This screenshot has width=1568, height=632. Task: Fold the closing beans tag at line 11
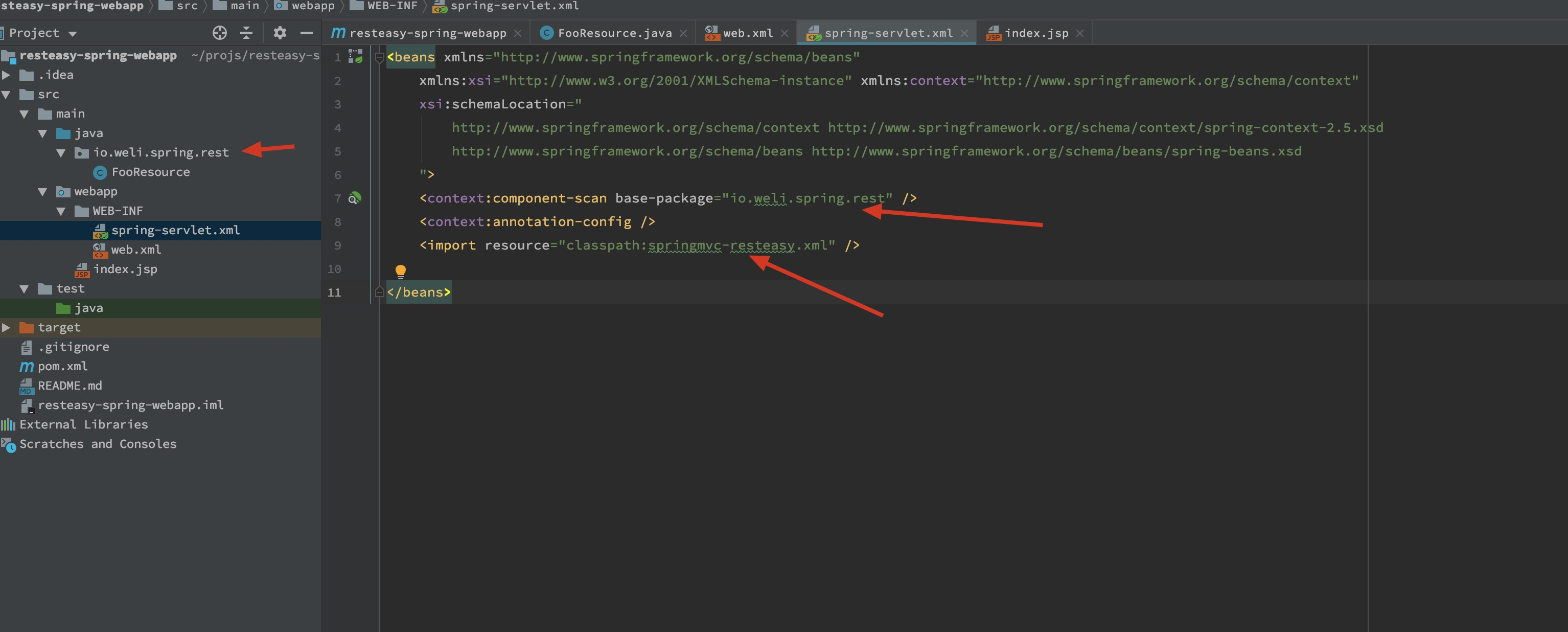point(379,292)
